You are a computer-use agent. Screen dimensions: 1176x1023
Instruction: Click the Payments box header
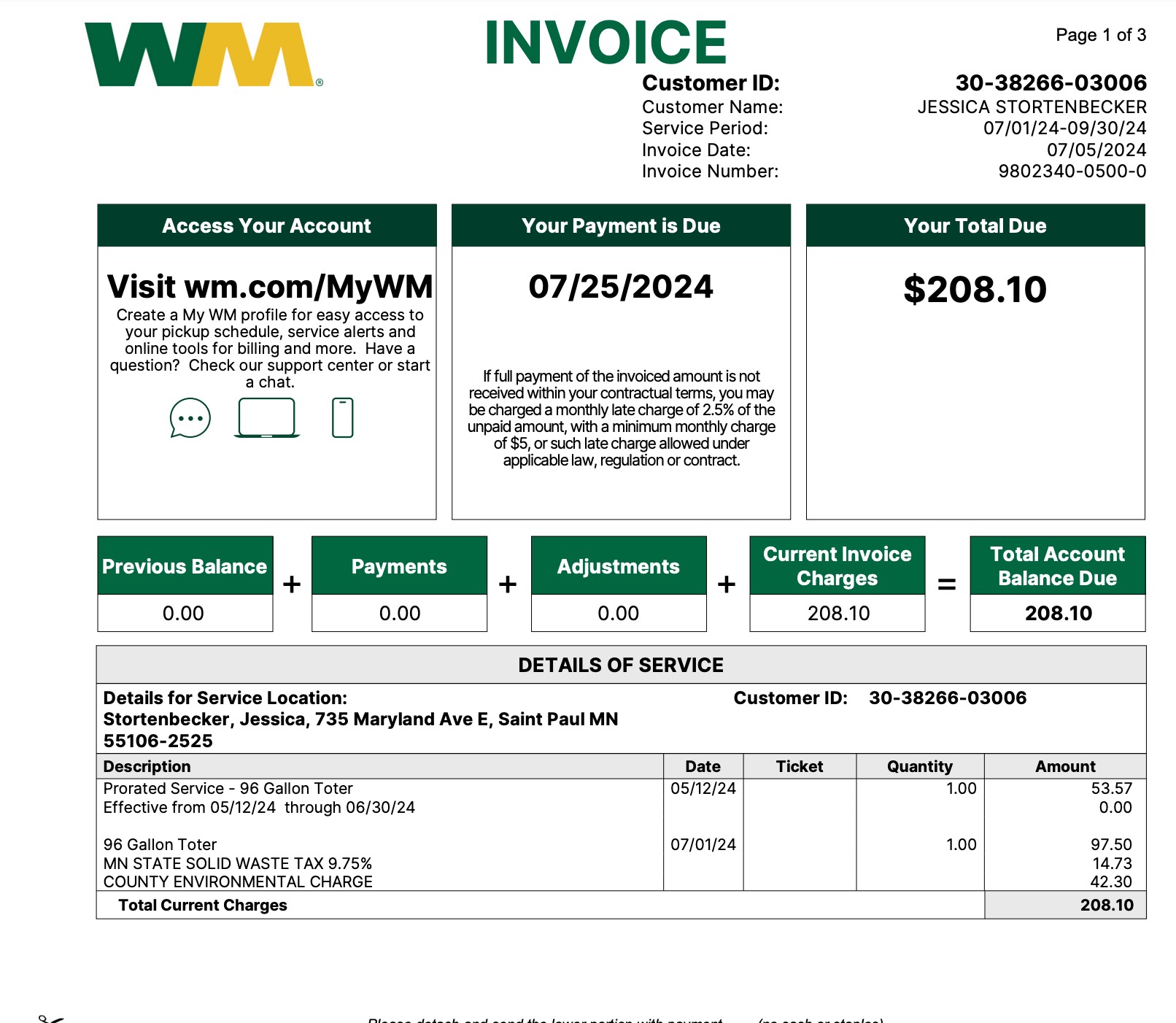point(399,567)
